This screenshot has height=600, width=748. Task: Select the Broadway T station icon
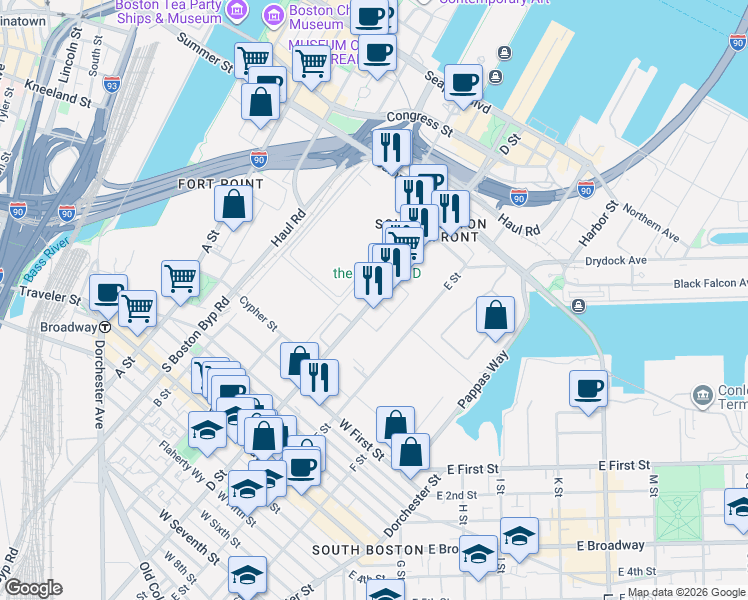(105, 327)
